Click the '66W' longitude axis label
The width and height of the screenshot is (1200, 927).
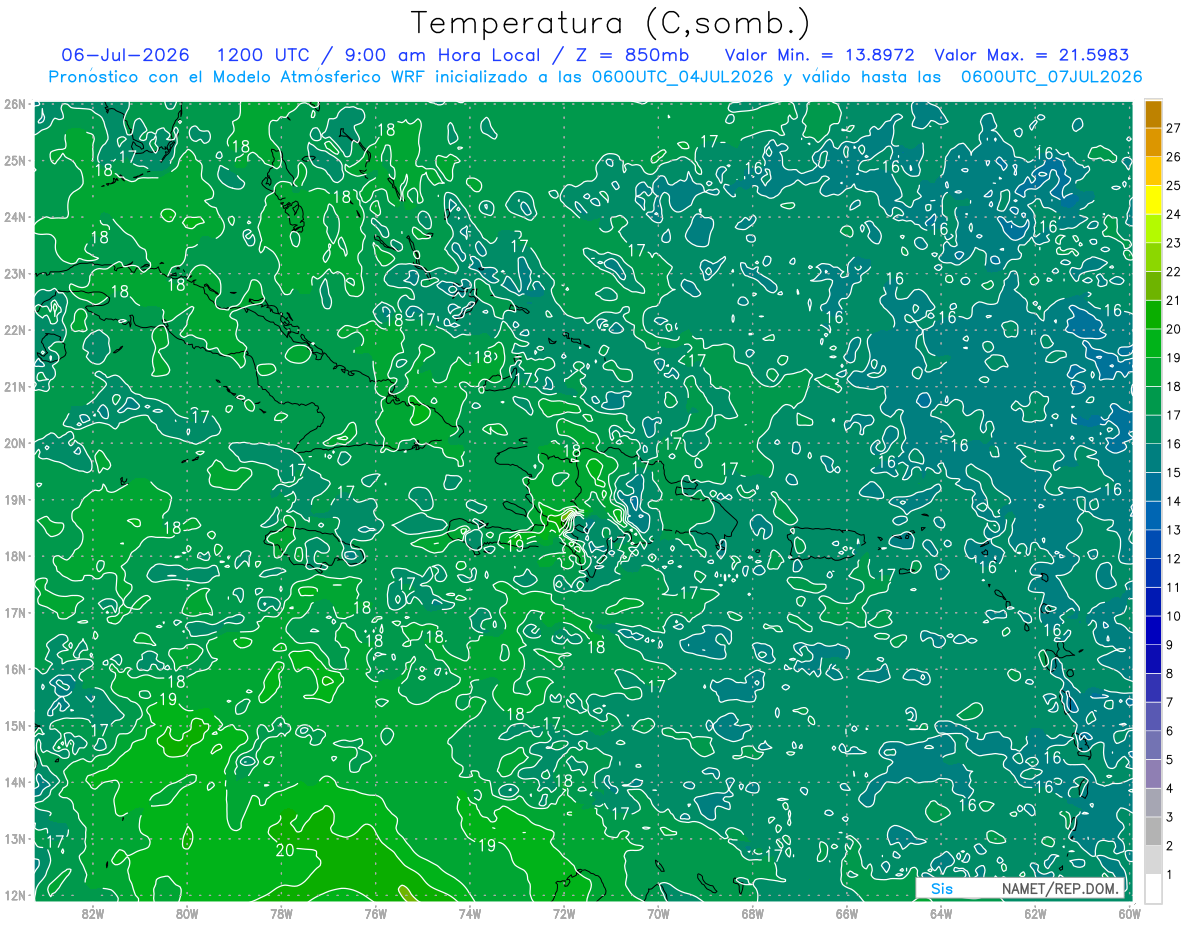(846, 913)
